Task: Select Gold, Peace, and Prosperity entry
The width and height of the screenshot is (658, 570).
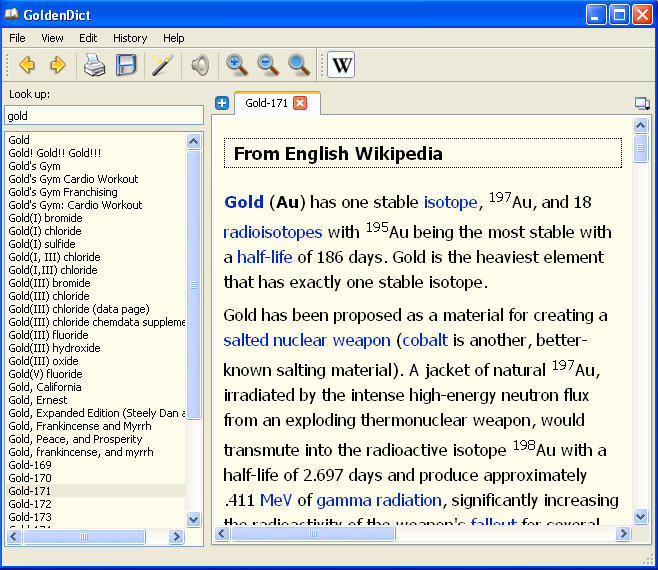Action: click(x=96, y=439)
